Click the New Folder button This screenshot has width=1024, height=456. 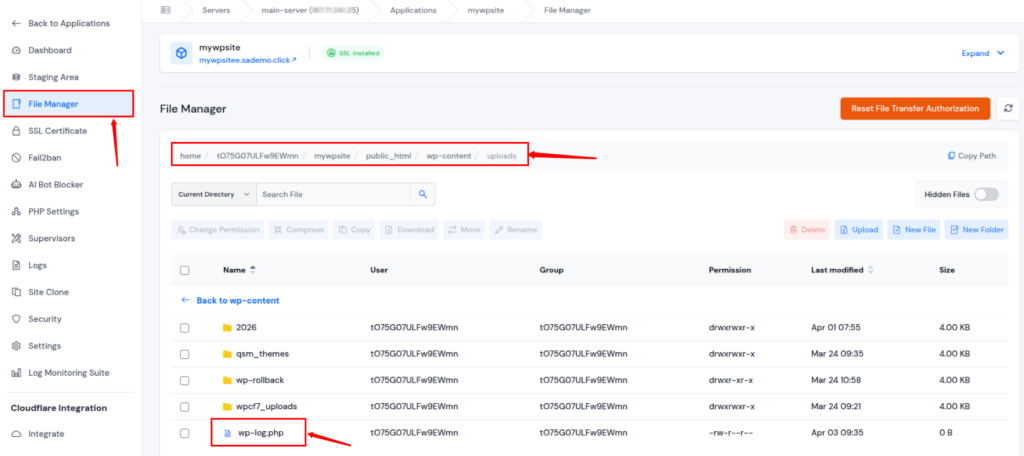pos(976,230)
